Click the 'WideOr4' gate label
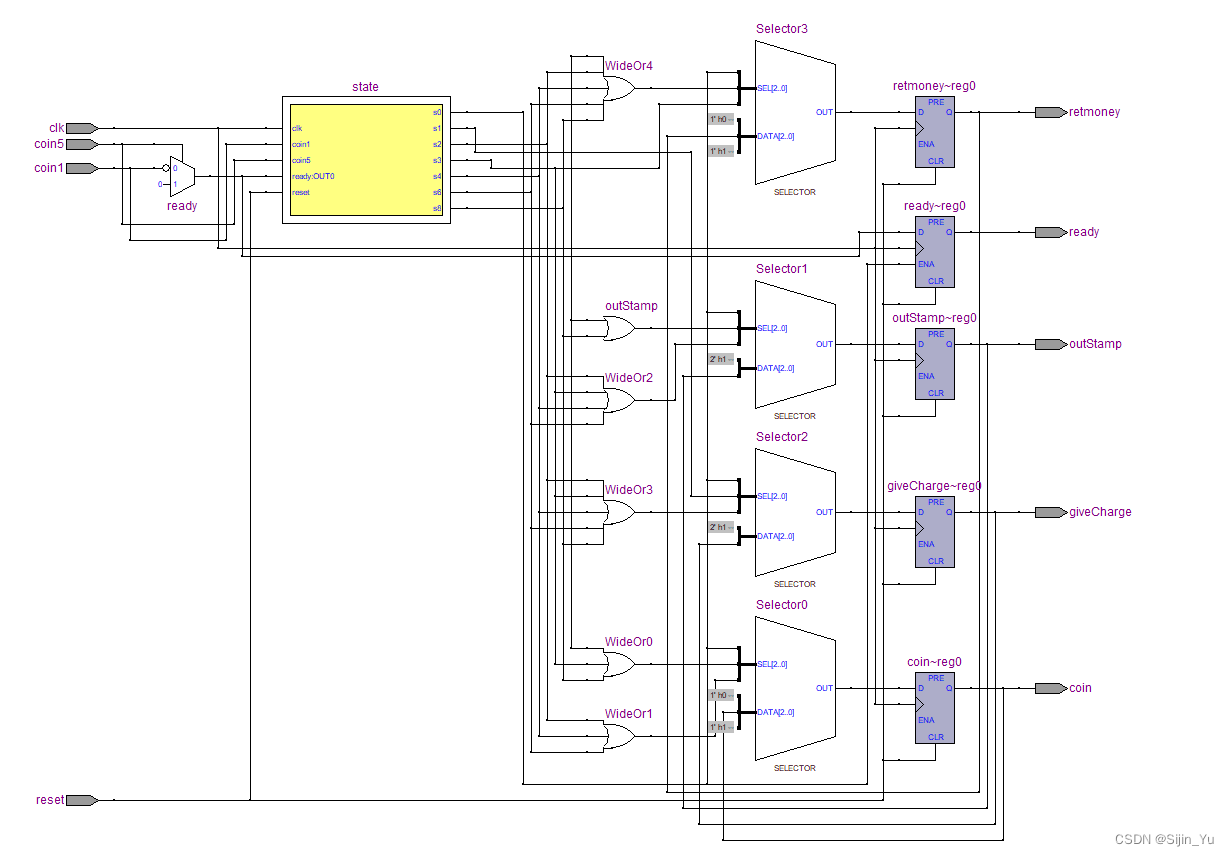Screen dimensions: 1229x856 (629, 66)
